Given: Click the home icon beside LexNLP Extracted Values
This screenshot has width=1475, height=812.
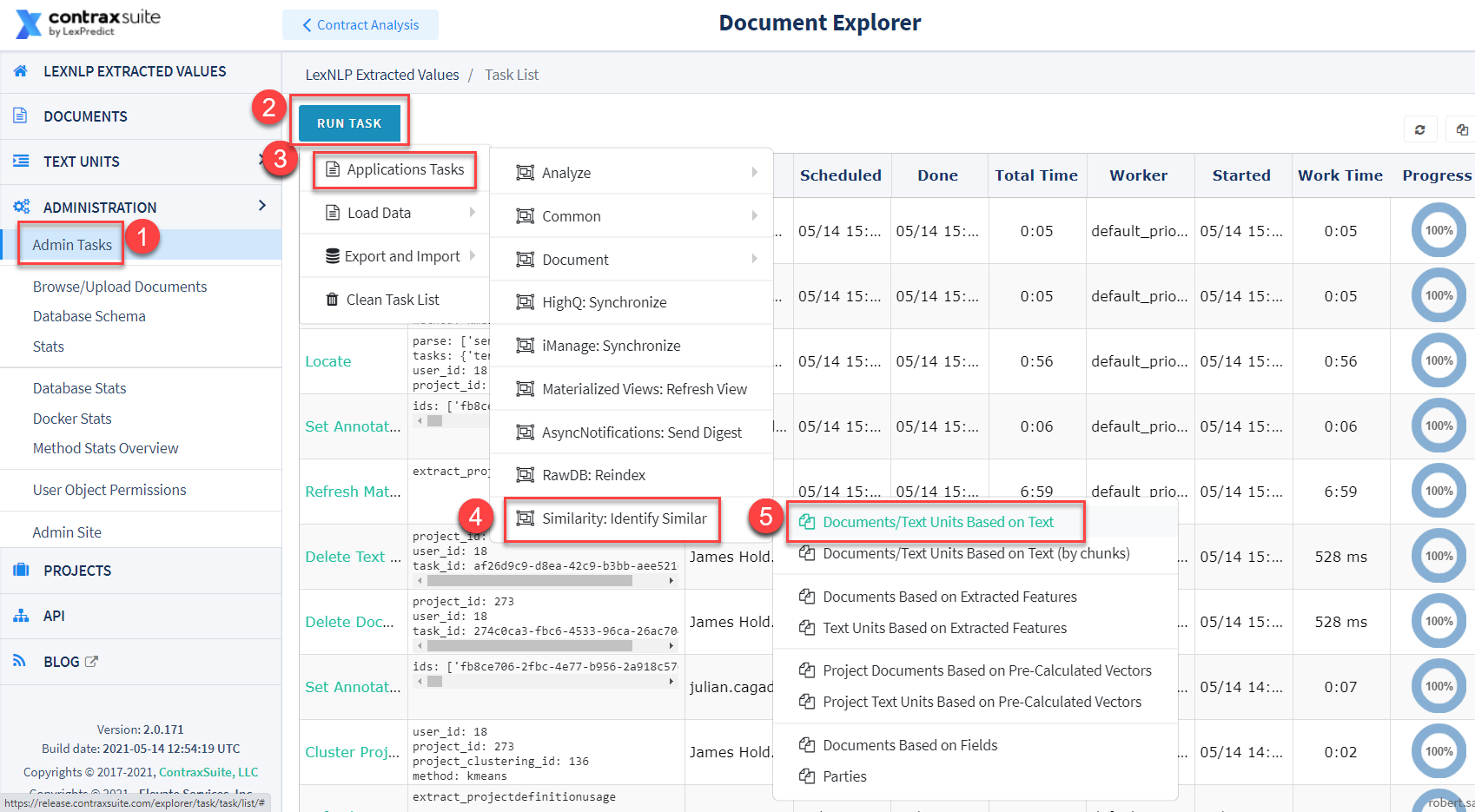Looking at the screenshot, I should (21, 71).
